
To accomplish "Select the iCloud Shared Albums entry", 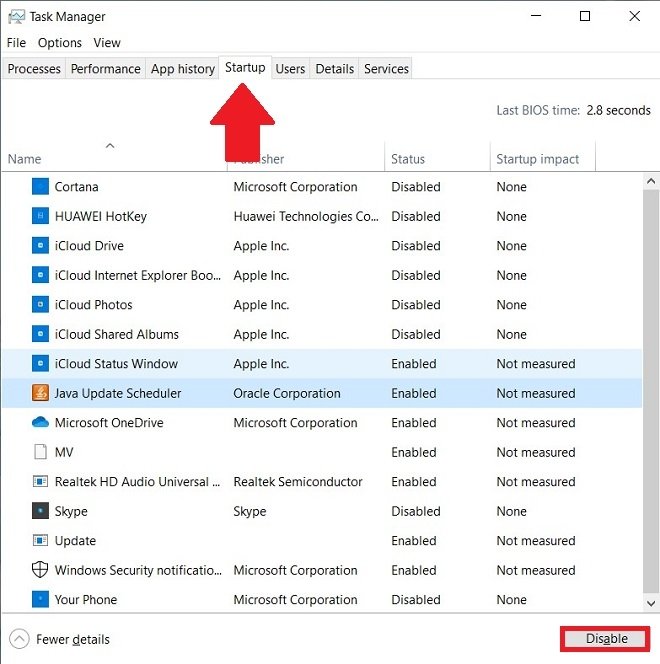I will click(116, 335).
